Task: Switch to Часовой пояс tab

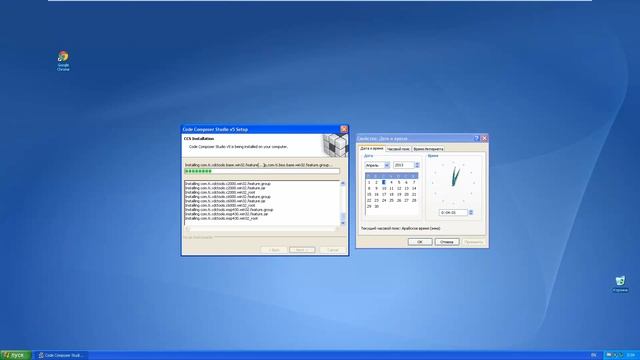Action: [398, 149]
